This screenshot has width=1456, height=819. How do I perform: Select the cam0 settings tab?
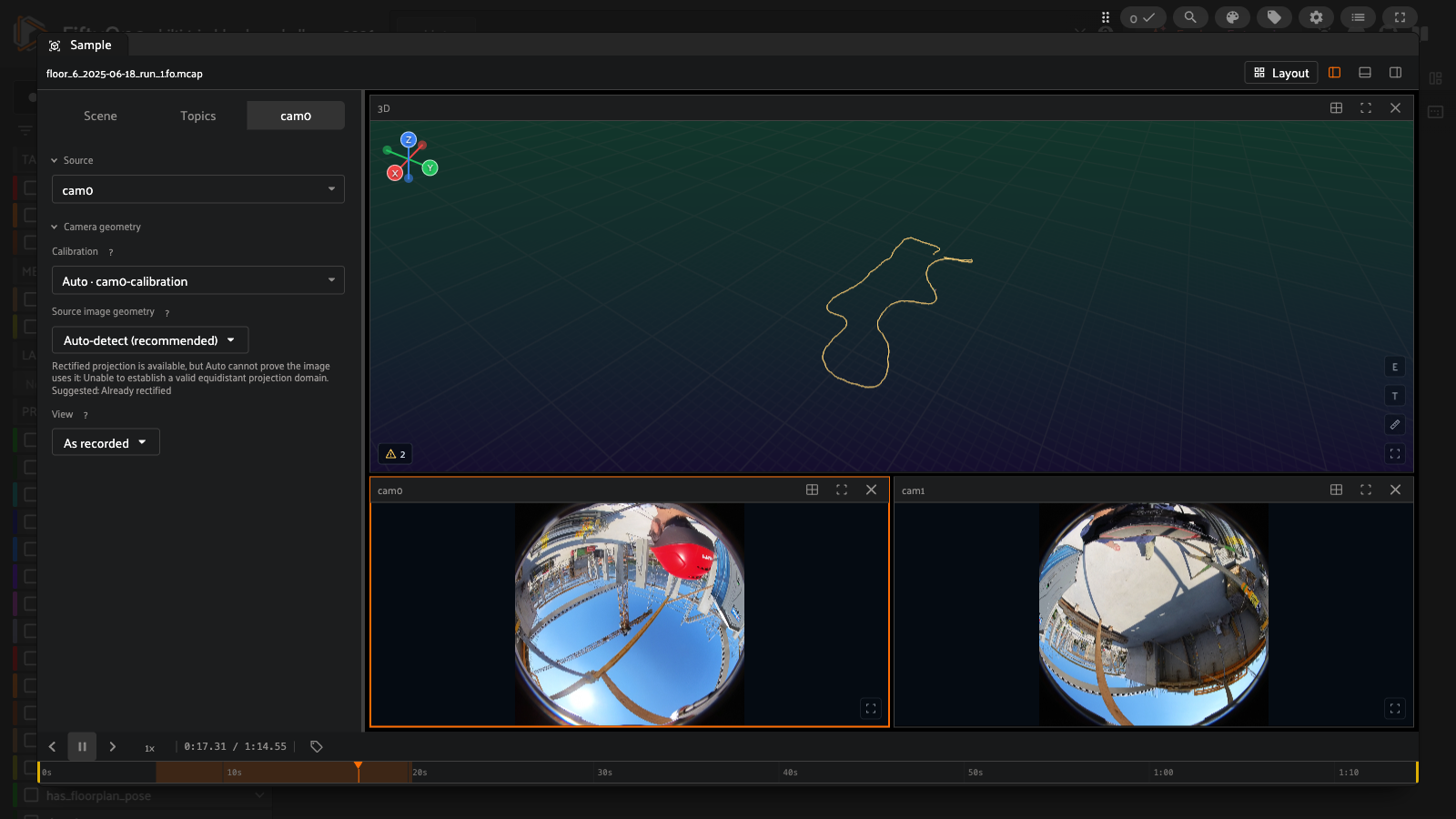(296, 116)
